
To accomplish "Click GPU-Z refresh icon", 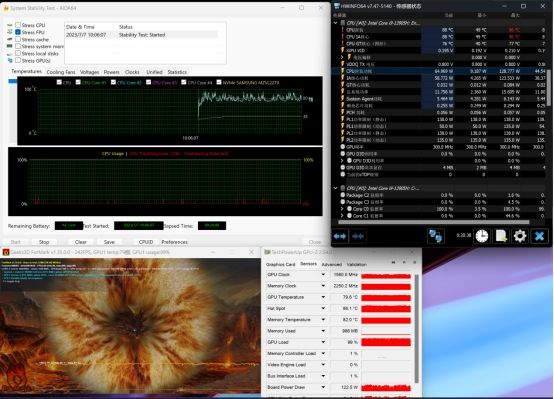I will [x=404, y=263].
